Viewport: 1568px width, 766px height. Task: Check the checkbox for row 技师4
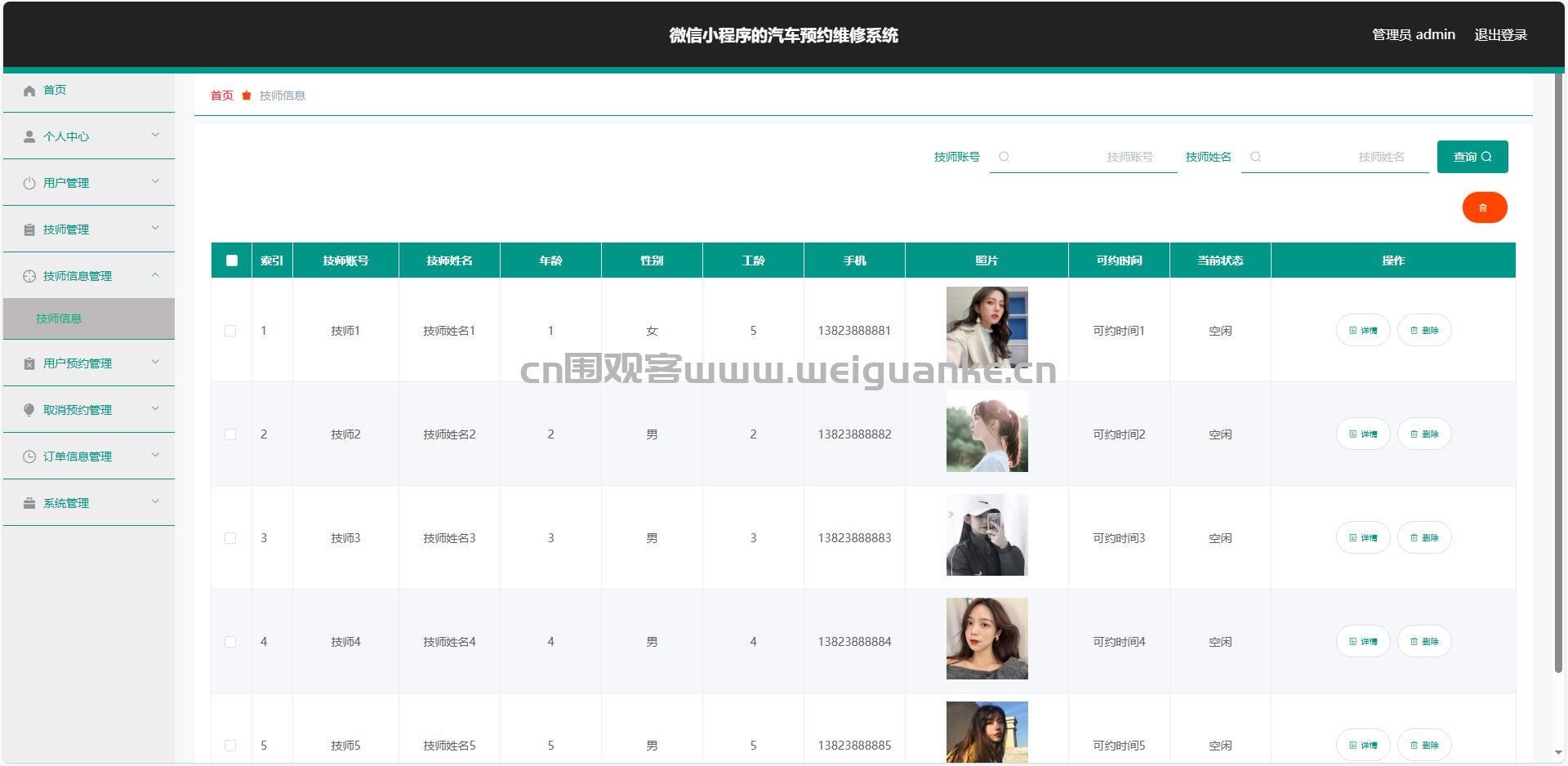[x=230, y=642]
